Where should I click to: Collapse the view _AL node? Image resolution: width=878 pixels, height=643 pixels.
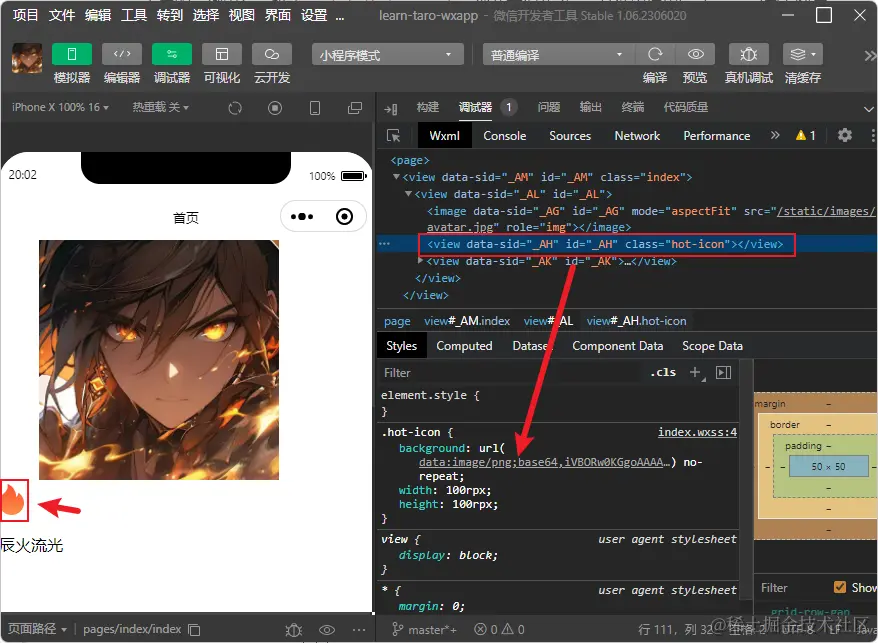[x=408, y=194]
